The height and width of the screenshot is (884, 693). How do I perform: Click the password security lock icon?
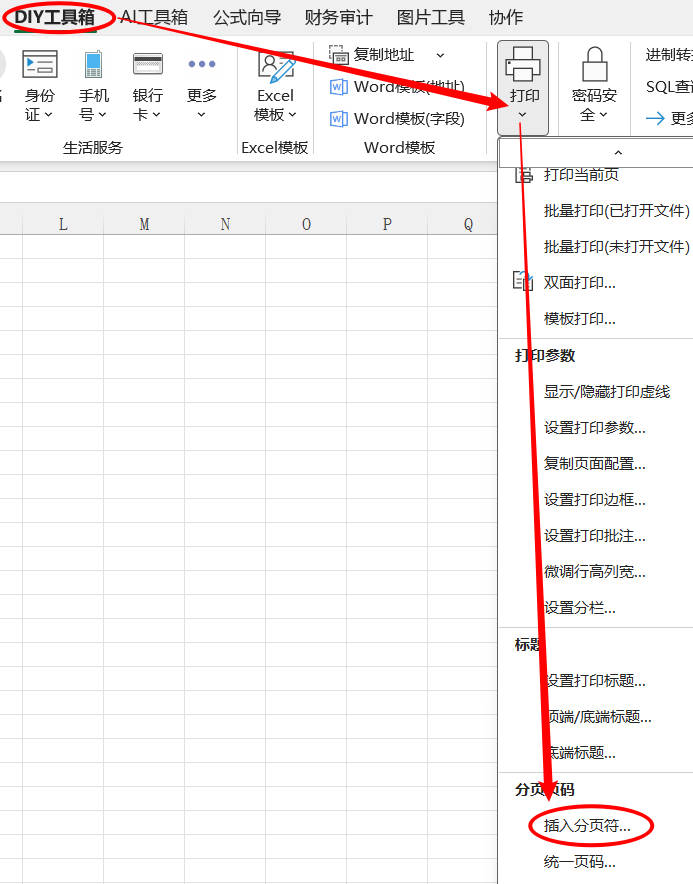tap(594, 64)
